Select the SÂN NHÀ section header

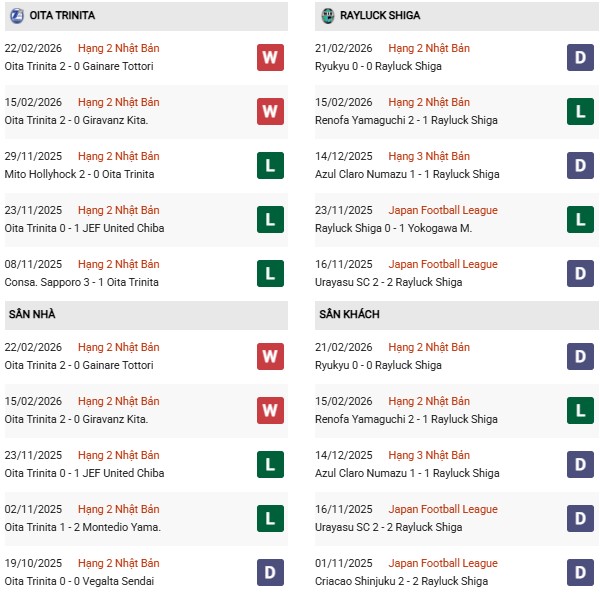(32, 314)
